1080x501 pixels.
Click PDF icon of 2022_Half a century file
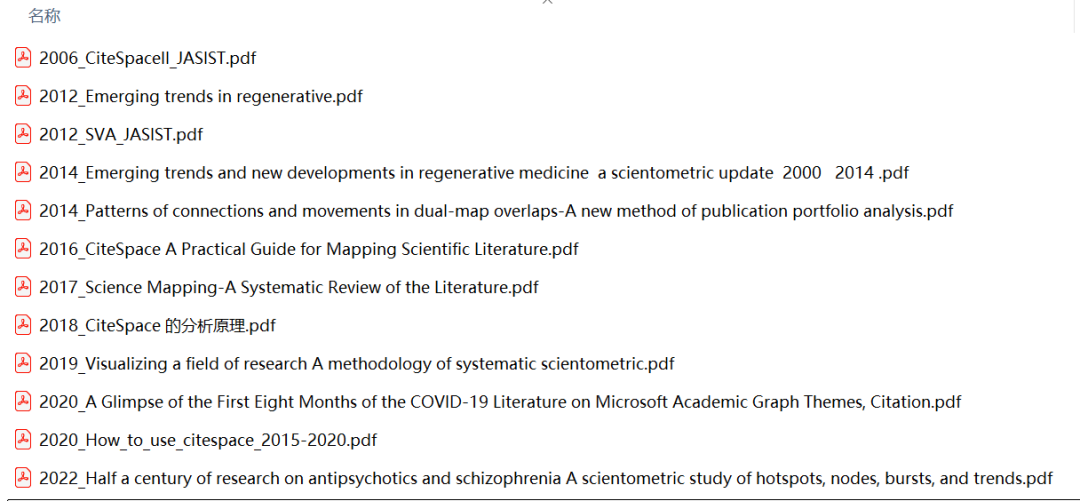tap(23, 478)
